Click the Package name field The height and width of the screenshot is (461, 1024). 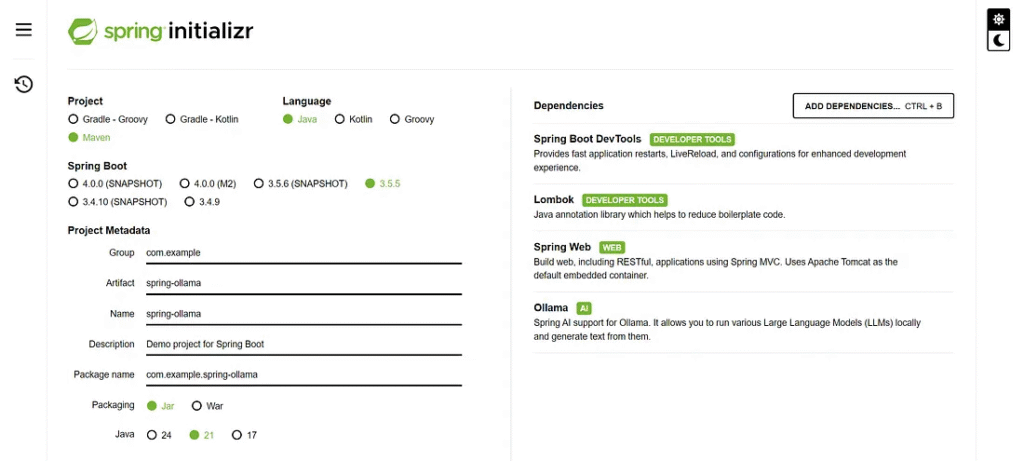303,375
